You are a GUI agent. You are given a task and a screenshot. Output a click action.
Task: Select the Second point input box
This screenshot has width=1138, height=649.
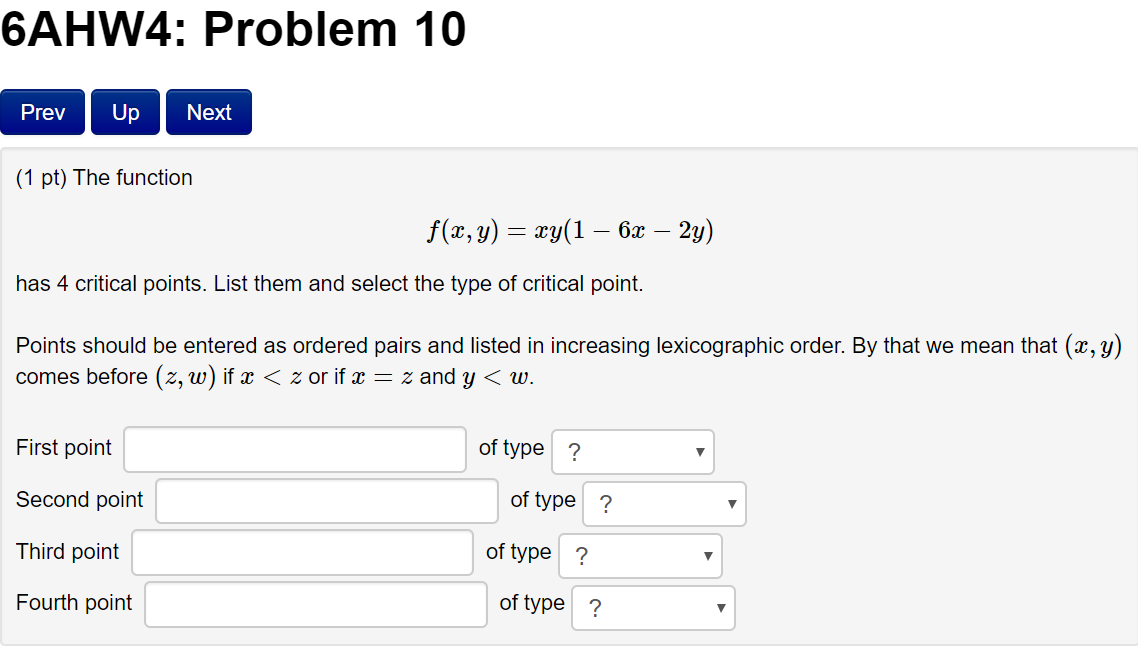pyautogui.click(x=326, y=501)
